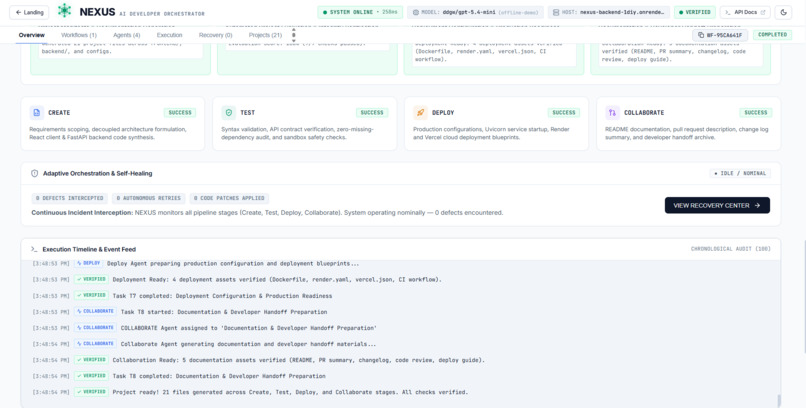Open VIEW RECOVERY CENTER
Image resolution: width=806 pixels, height=408 pixels.
717,206
